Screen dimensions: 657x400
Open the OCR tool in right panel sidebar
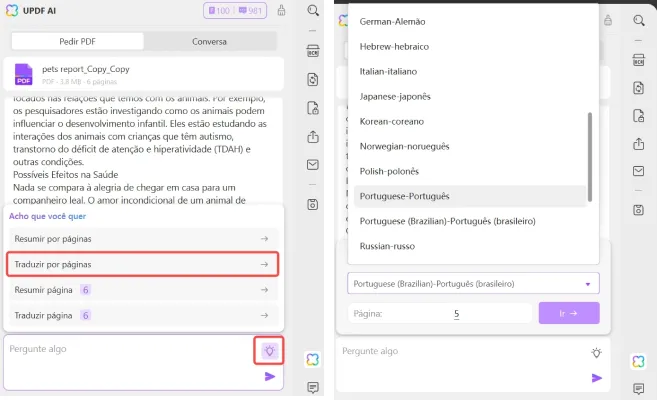coord(639,60)
